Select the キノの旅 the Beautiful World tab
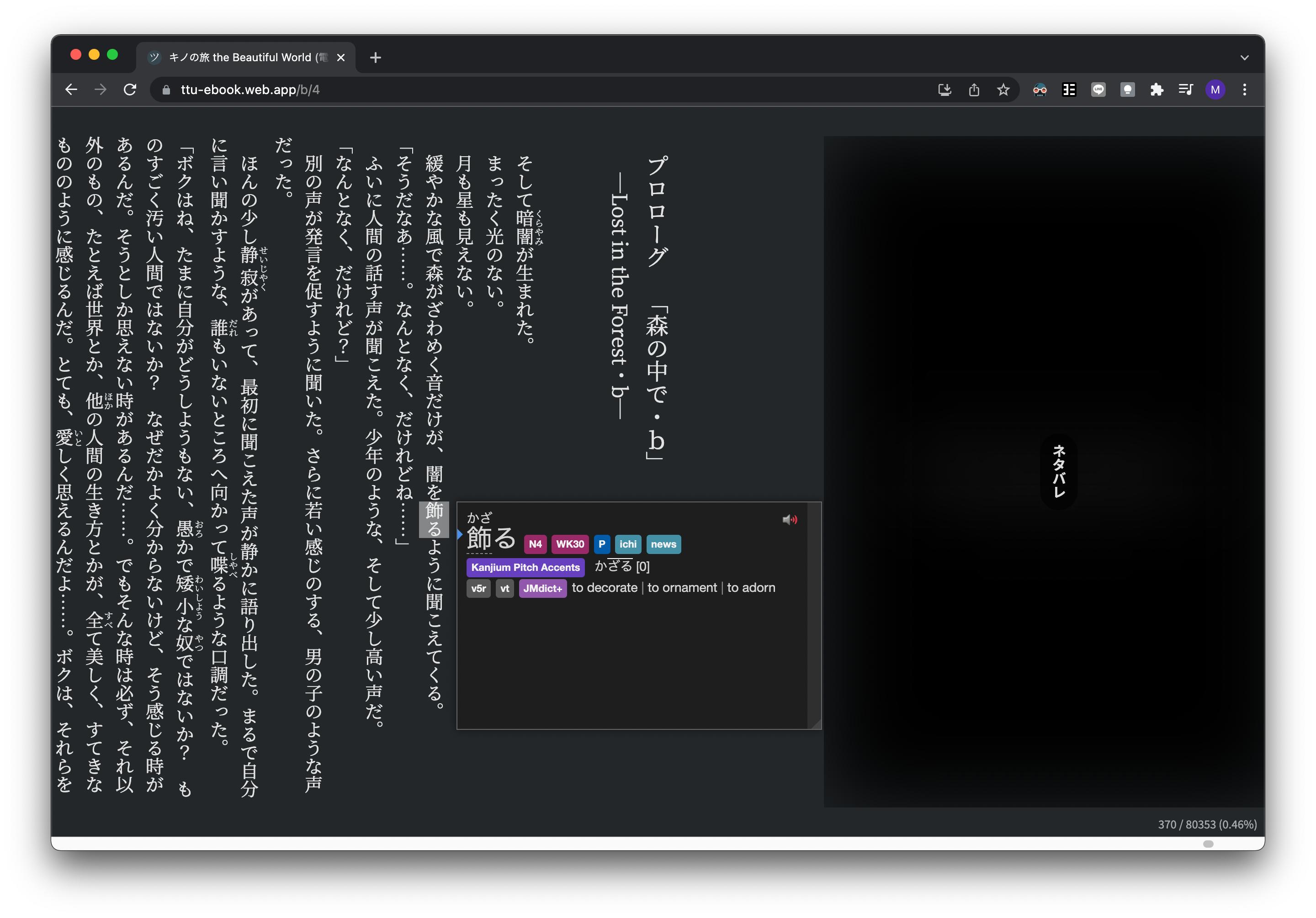The height and width of the screenshot is (918, 1316). tap(245, 57)
